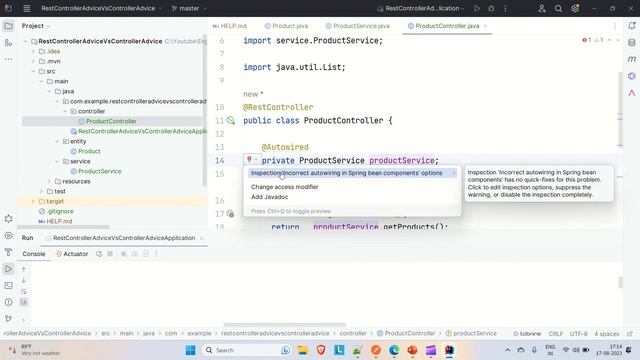Click 4 spaces indent setting

coord(607,333)
